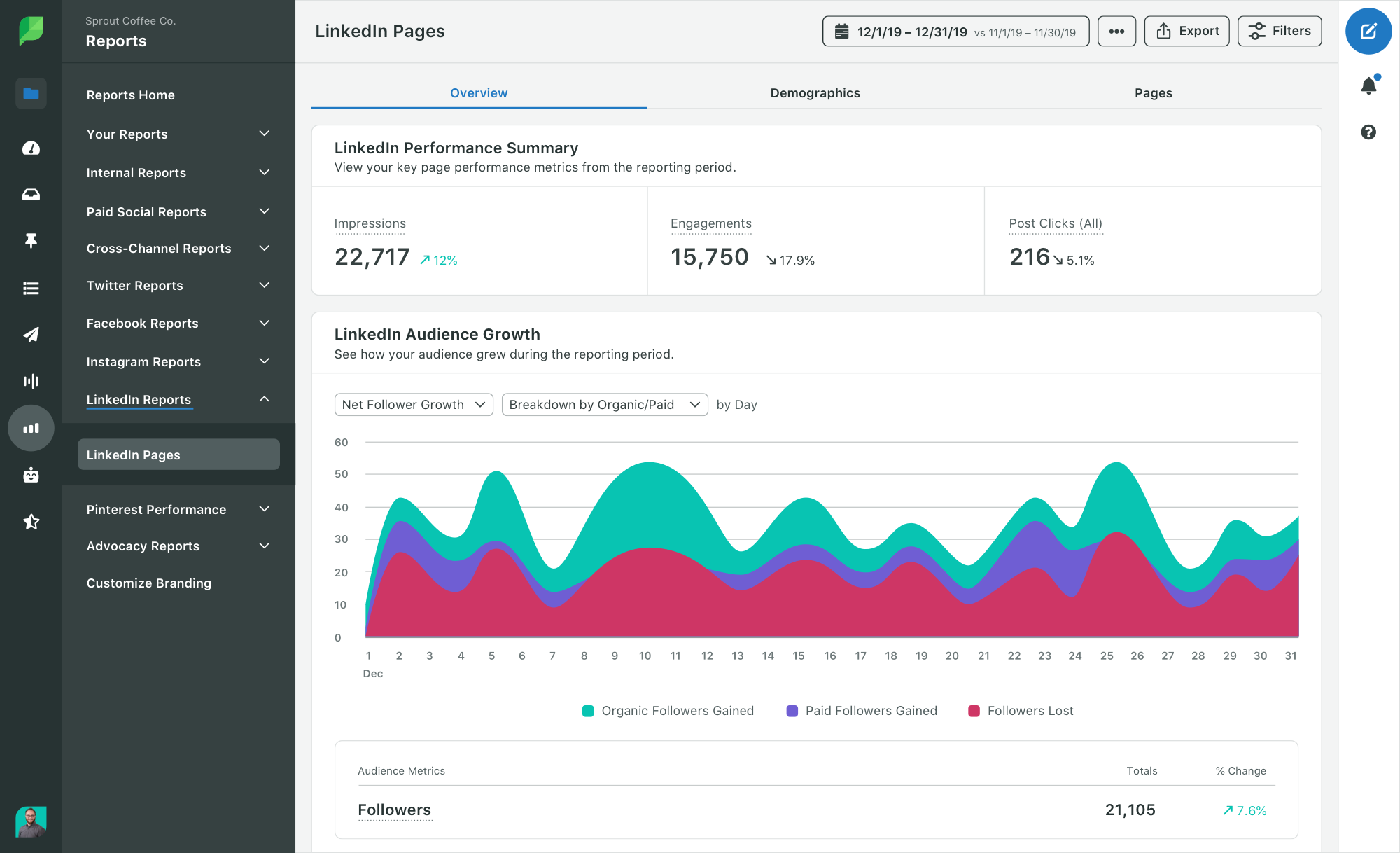
Task: Click the Sprout Social leaf logo
Action: click(31, 31)
